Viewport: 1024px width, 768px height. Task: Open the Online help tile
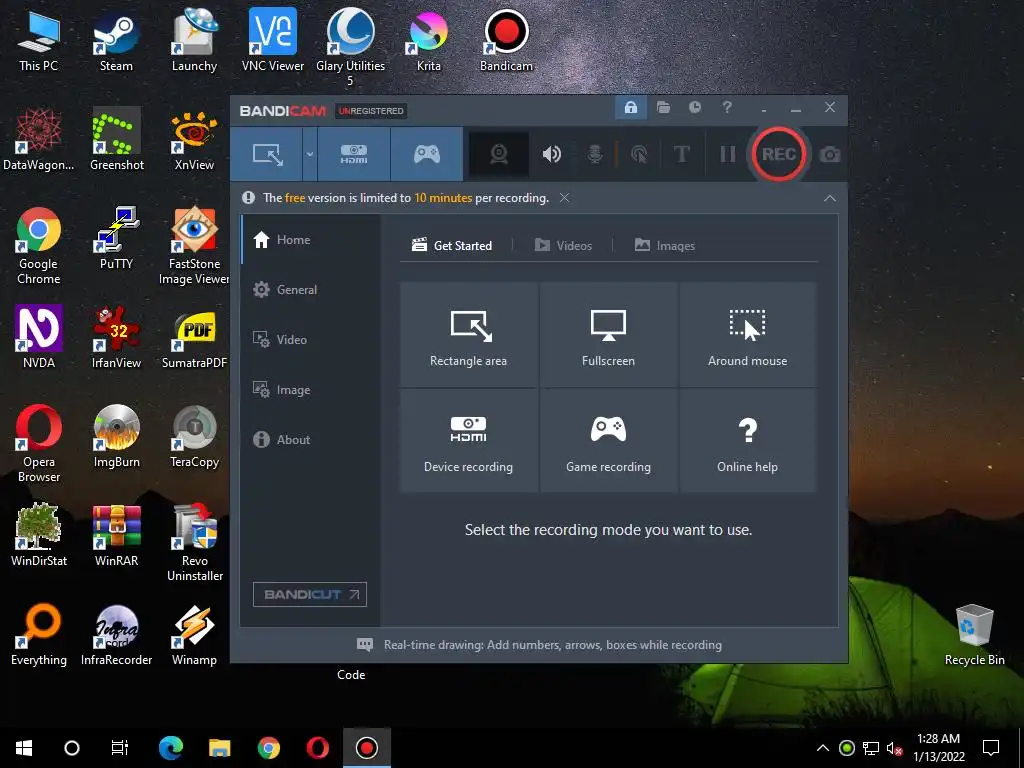coord(748,441)
